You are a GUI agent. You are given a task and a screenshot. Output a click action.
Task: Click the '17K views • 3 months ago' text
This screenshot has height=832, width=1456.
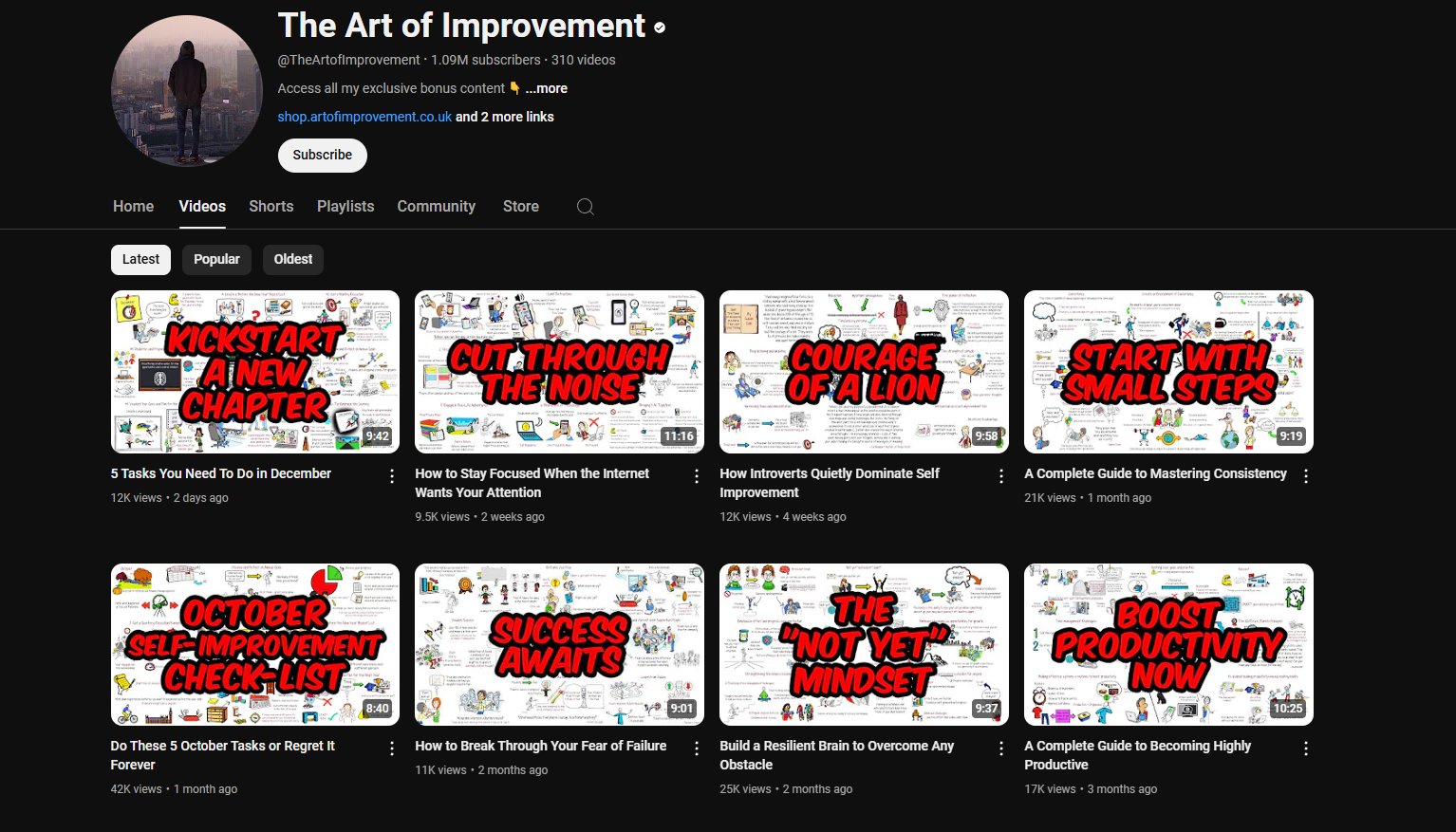coord(1091,789)
